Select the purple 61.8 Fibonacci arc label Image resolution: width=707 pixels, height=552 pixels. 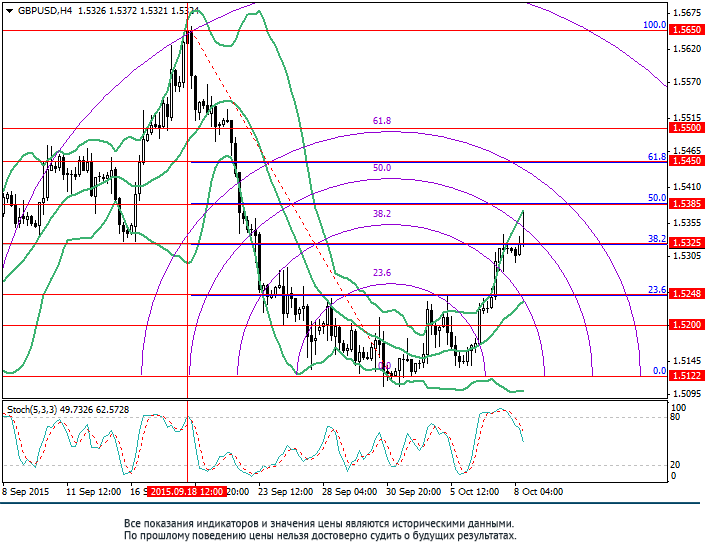(x=382, y=121)
